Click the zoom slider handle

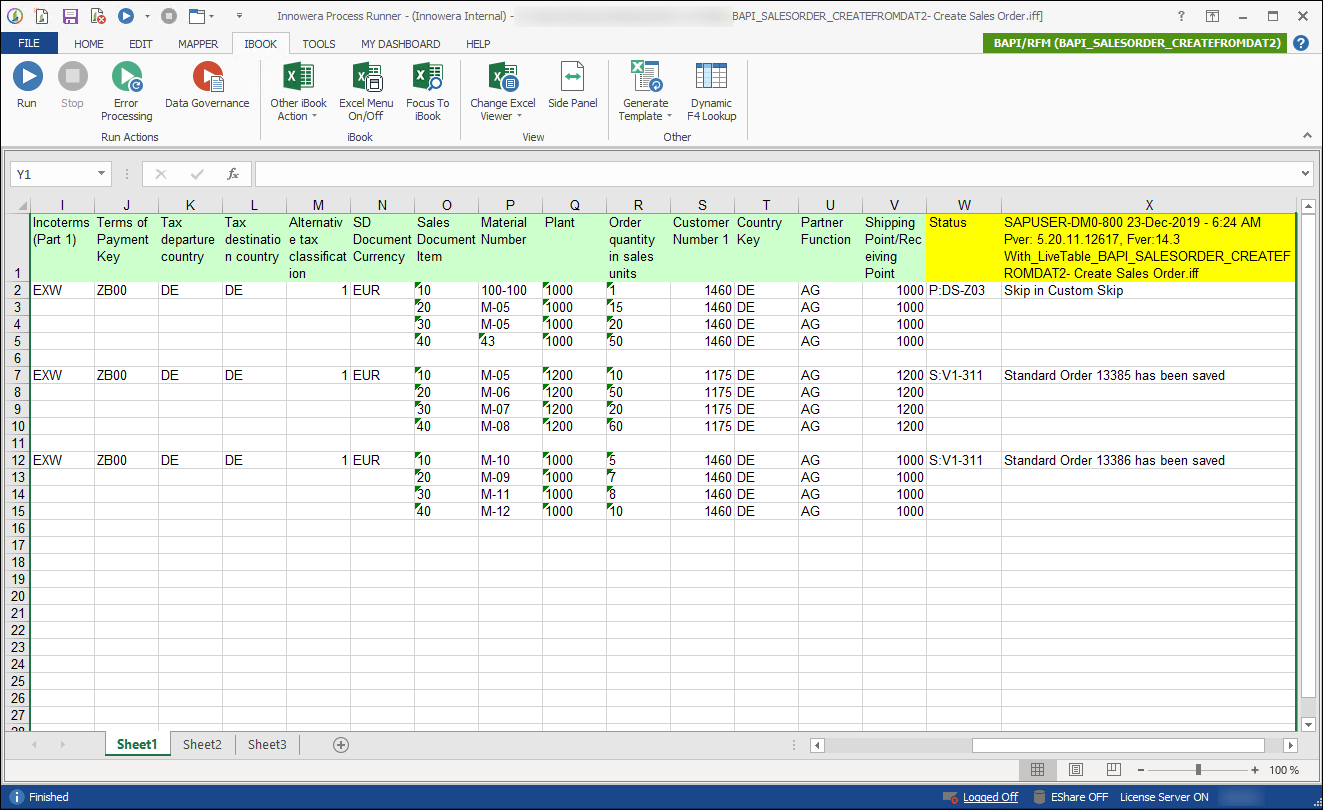(1198, 770)
